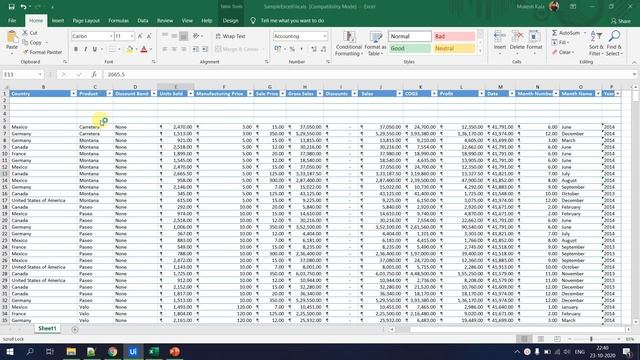Toggle italic formatting

[x=85, y=49]
